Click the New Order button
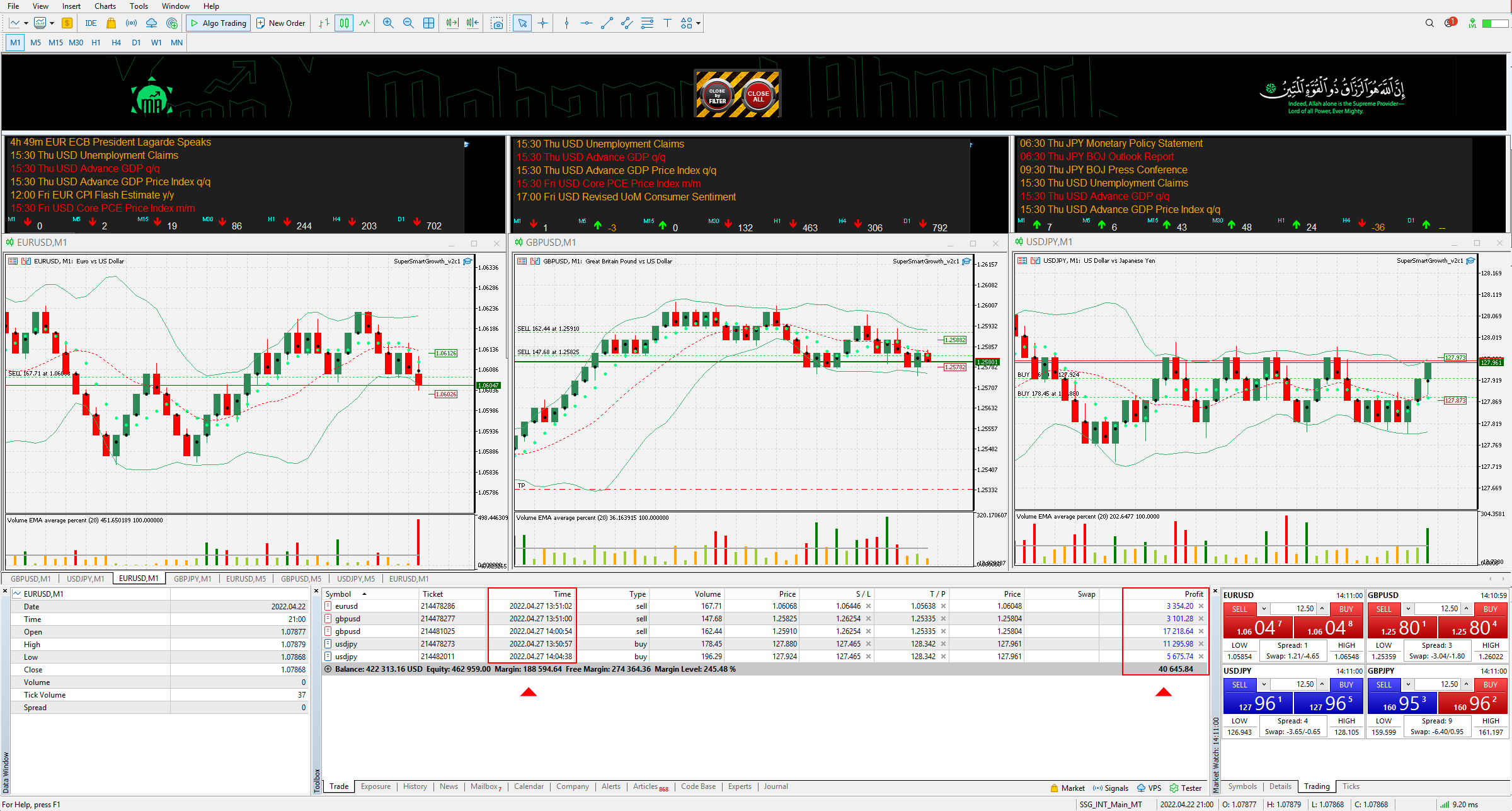 pos(280,23)
